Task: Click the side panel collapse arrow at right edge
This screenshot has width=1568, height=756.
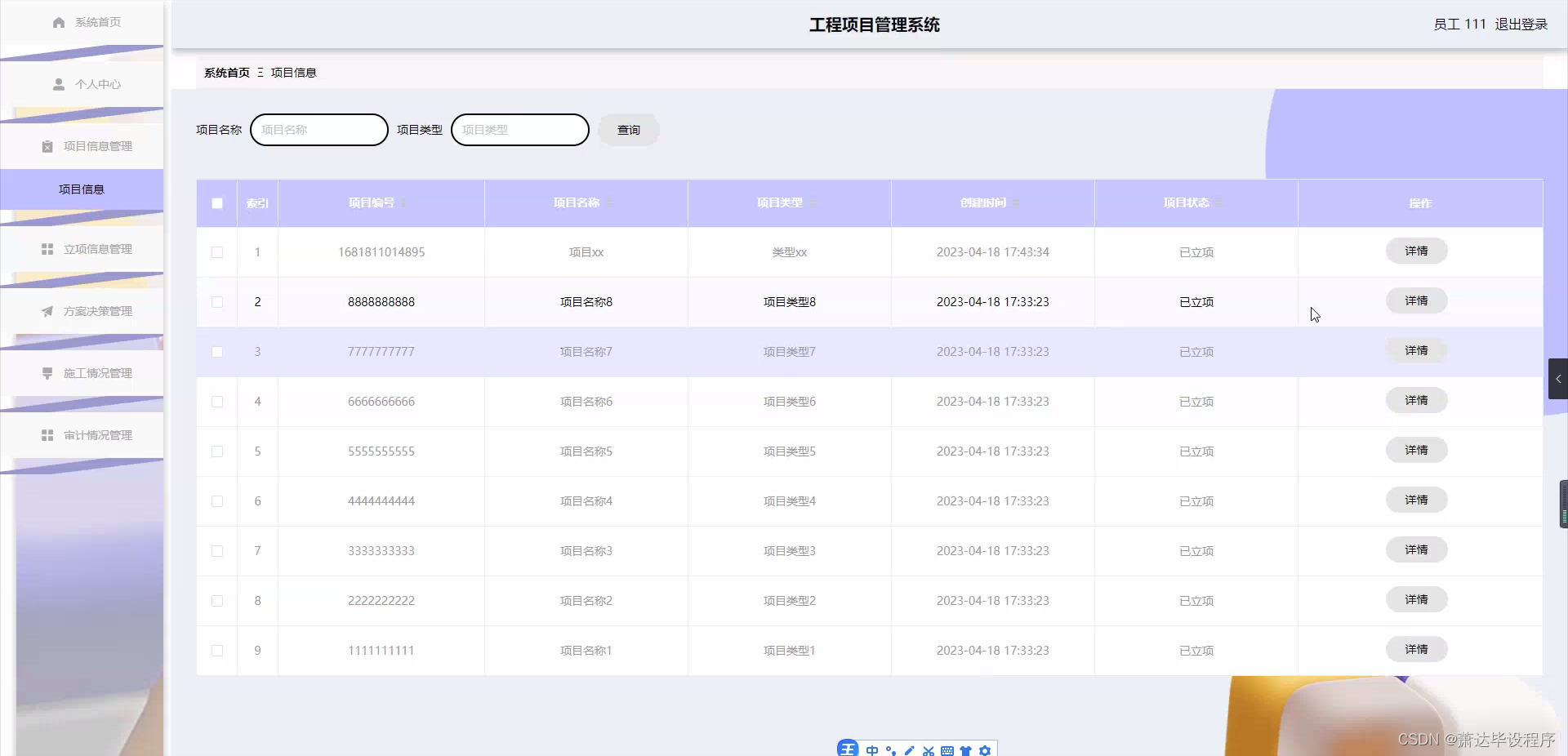Action: click(1558, 379)
